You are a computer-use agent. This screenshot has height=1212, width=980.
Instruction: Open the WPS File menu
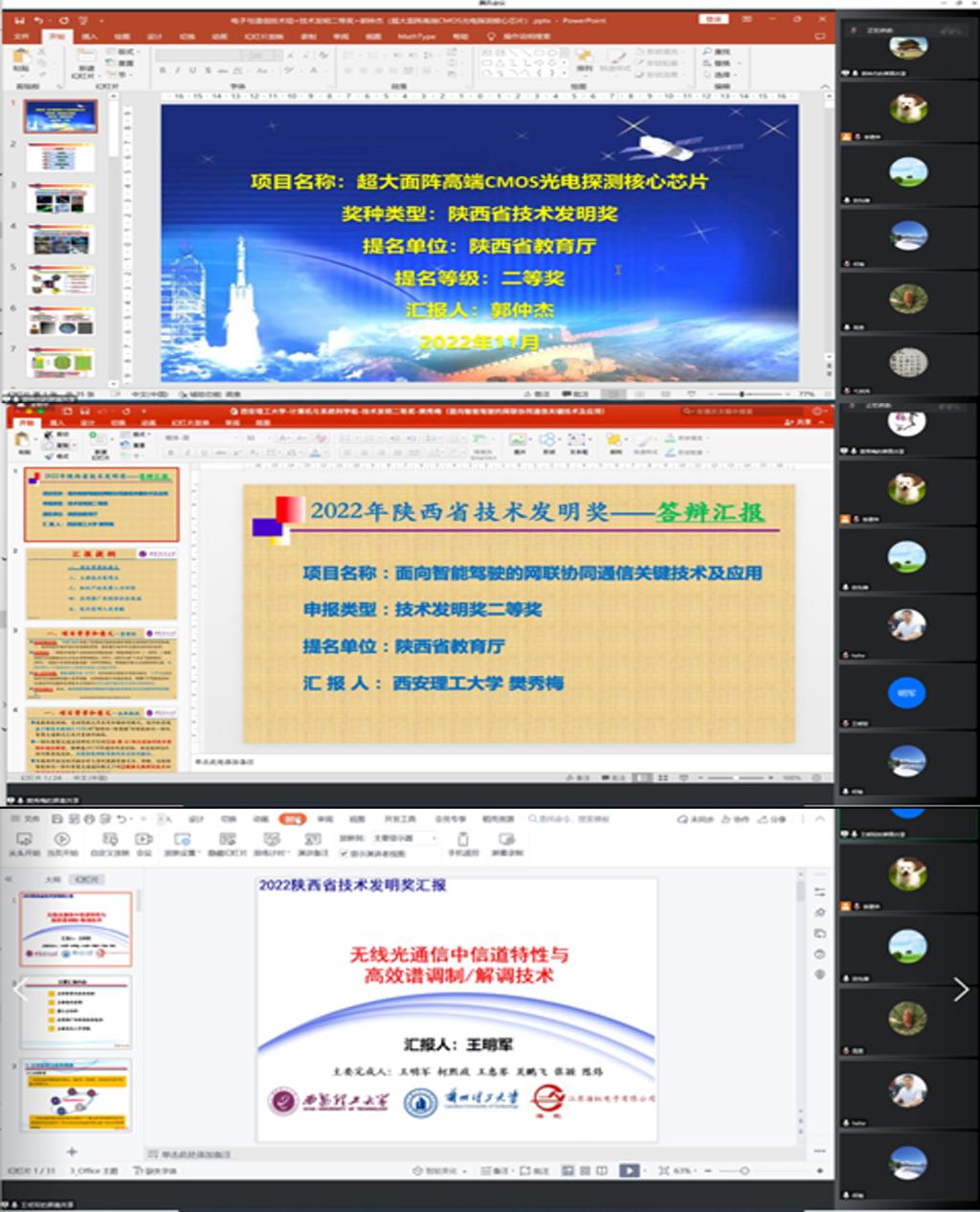tap(27, 819)
